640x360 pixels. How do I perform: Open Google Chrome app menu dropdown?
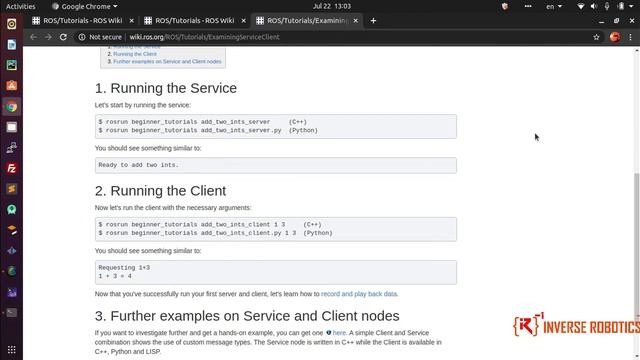(84, 6)
